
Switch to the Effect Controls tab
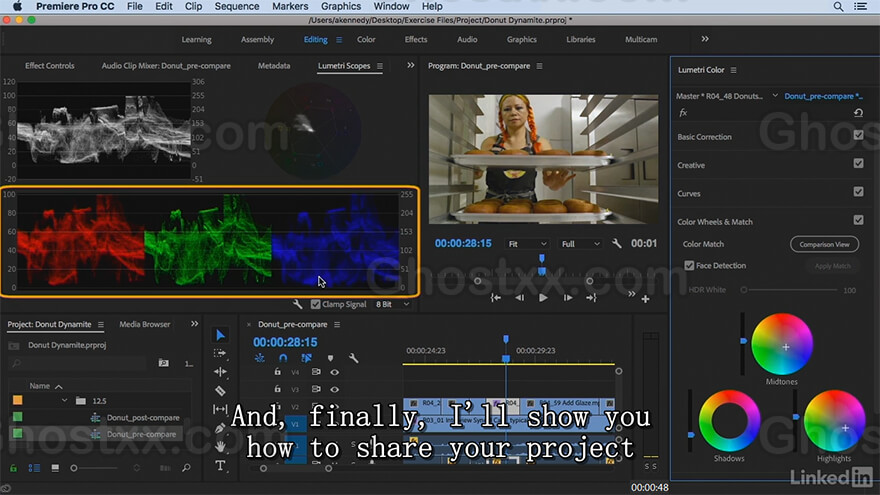coord(49,66)
